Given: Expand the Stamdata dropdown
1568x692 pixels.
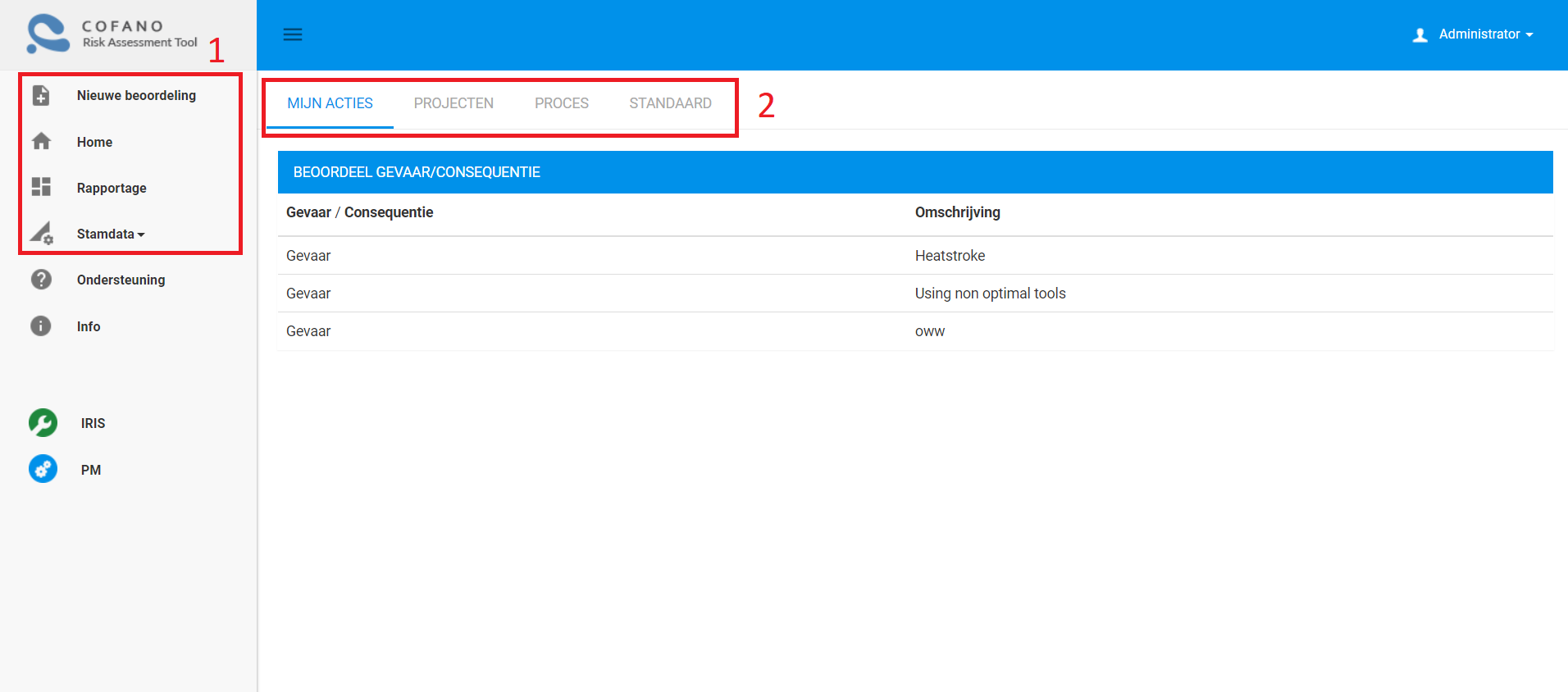Looking at the screenshot, I should click(111, 234).
